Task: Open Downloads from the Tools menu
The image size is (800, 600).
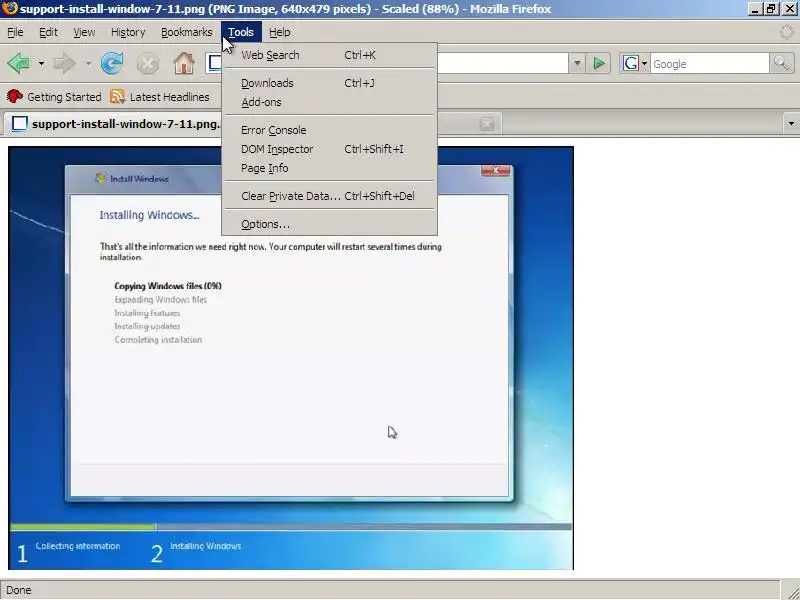Action: pyautogui.click(x=329, y=83)
